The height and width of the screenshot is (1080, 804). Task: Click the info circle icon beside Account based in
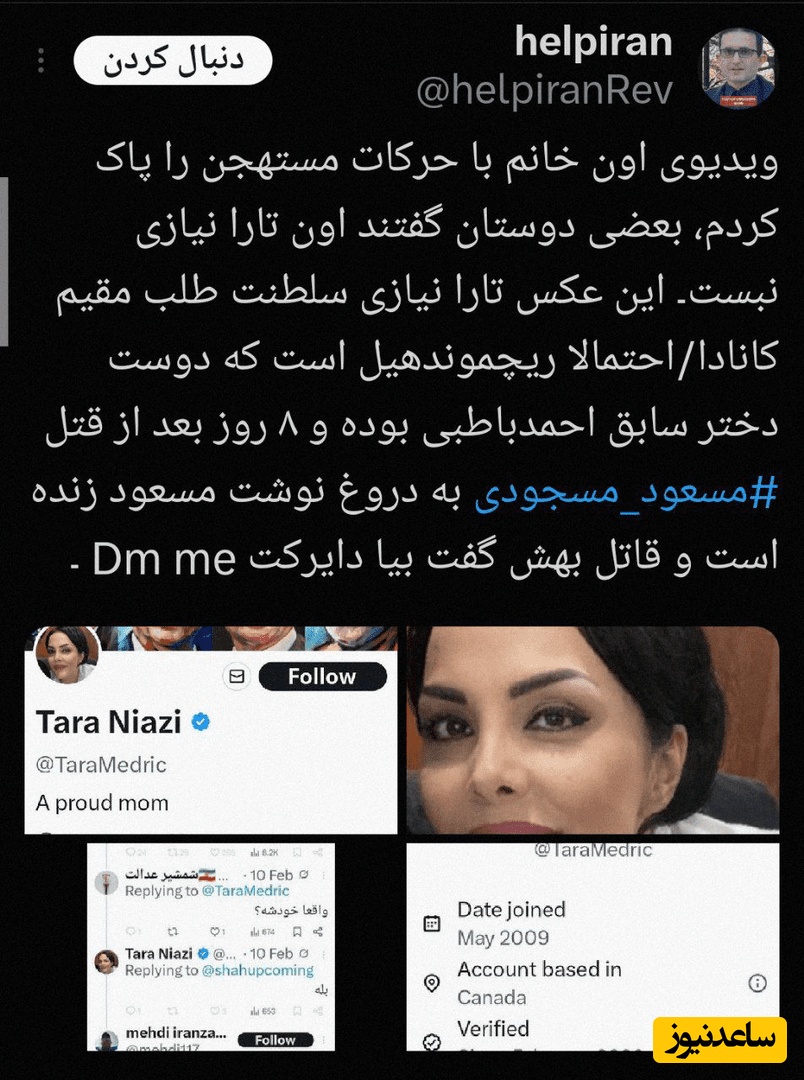pyautogui.click(x=757, y=983)
